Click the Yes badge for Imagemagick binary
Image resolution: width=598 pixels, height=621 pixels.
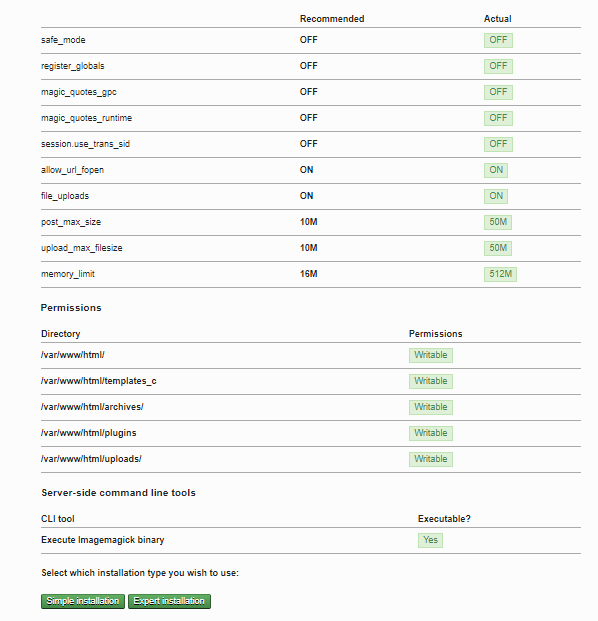tap(430, 540)
